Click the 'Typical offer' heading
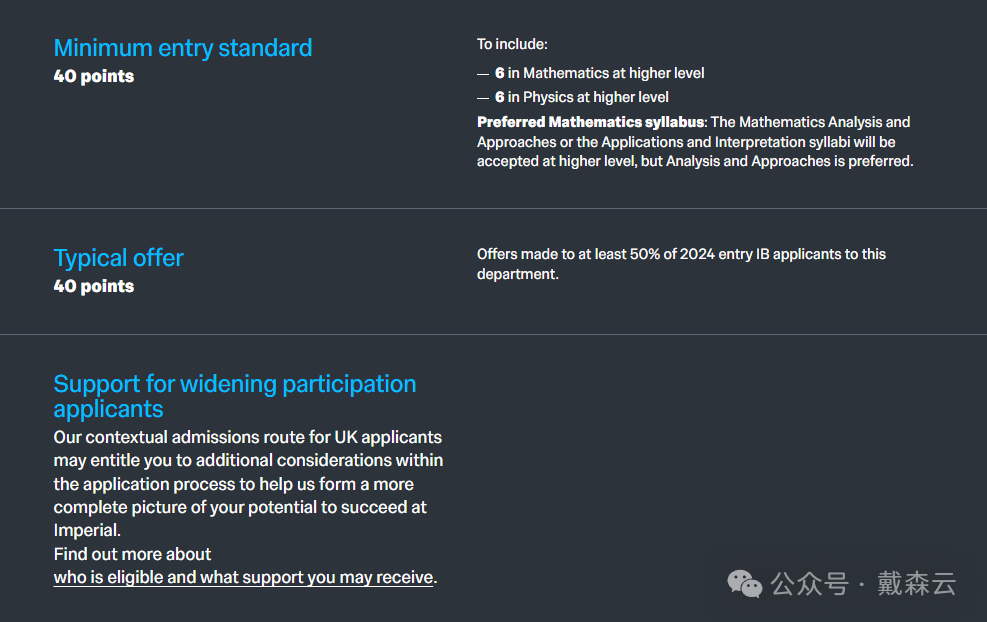This screenshot has width=987, height=622. 118,258
